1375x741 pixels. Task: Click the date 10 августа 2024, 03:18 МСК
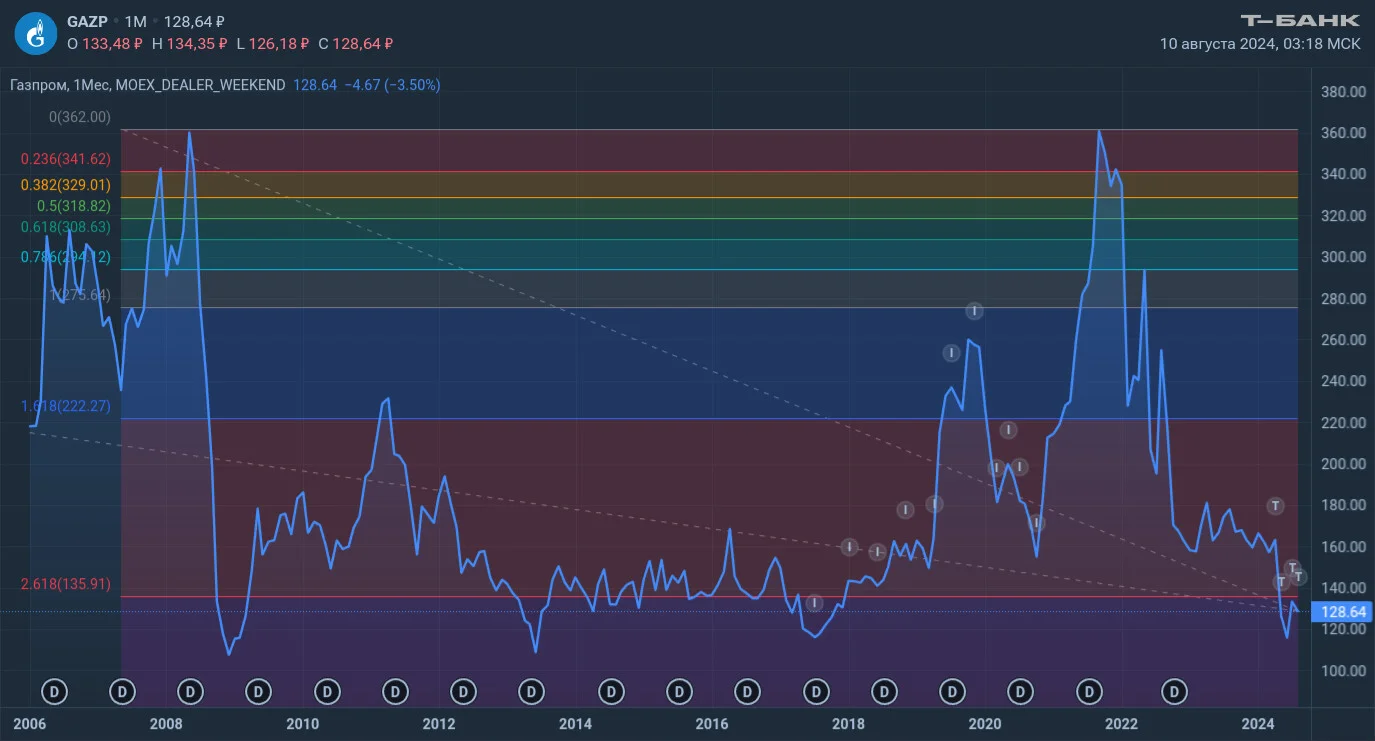point(1260,44)
